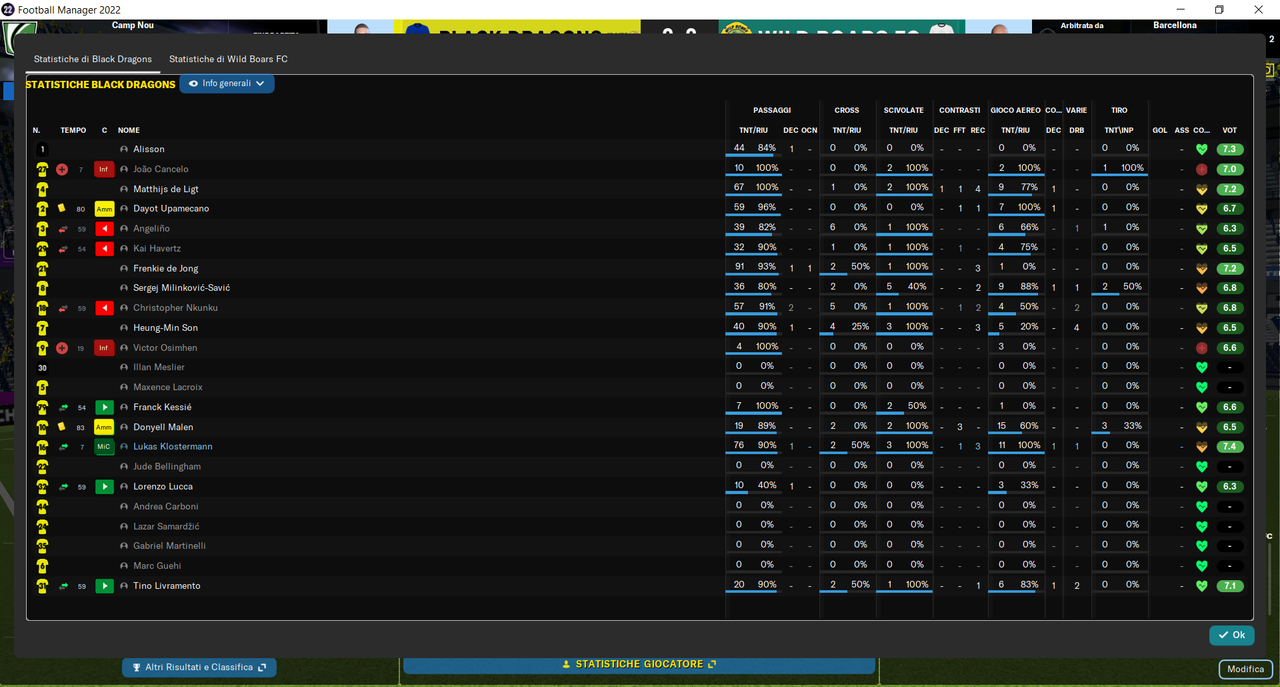Open Altri Risultati e Classifica

pyautogui.click(x=199, y=667)
